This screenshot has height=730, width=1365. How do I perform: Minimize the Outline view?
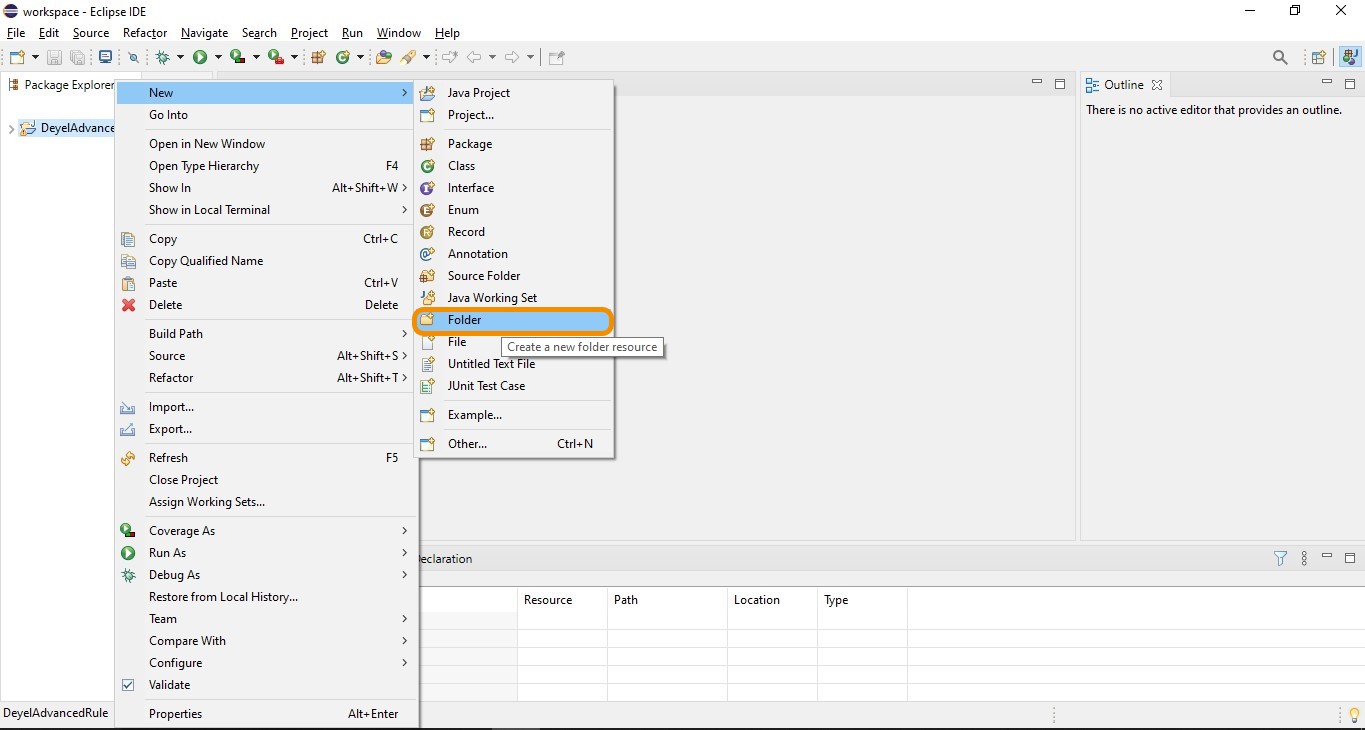[1327, 83]
